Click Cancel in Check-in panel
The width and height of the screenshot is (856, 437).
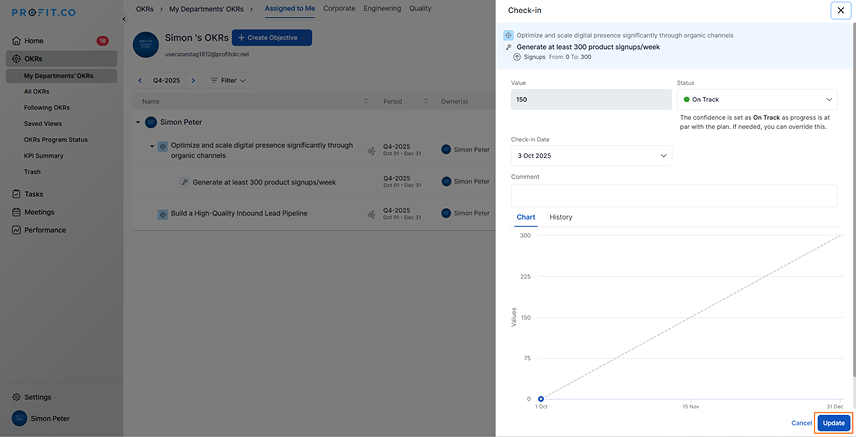point(801,423)
